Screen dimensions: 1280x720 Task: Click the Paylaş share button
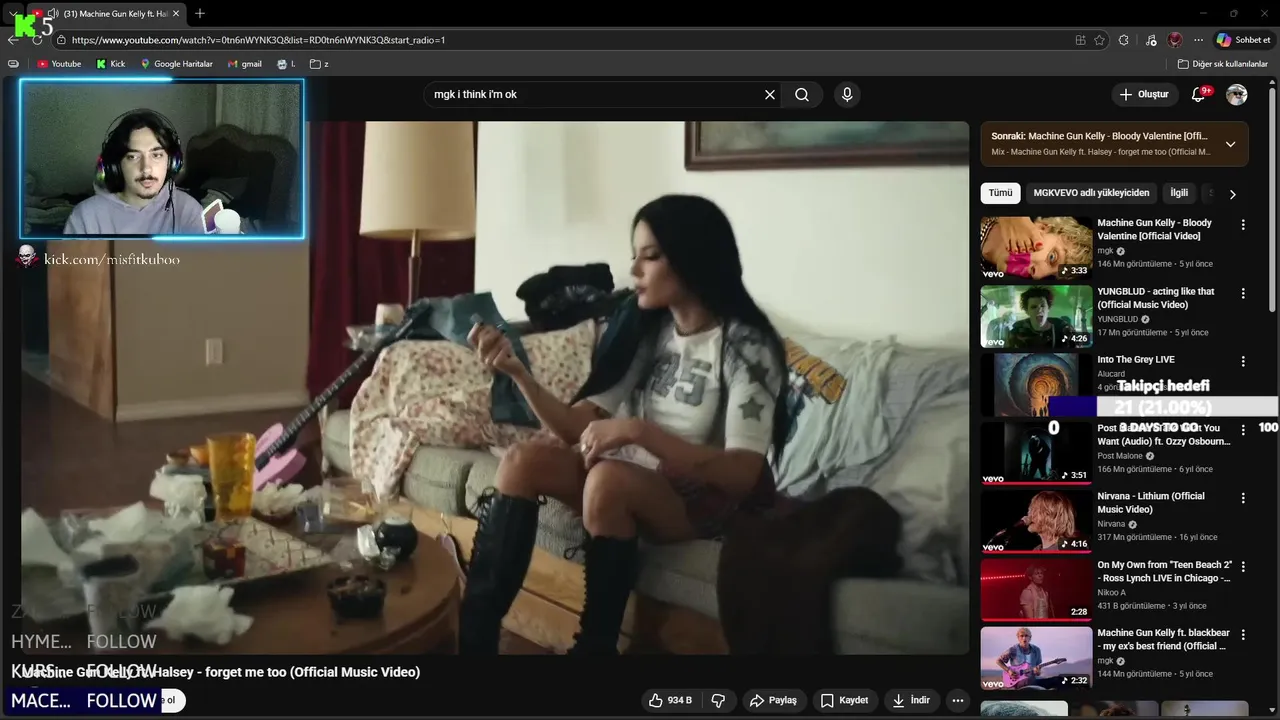point(773,700)
